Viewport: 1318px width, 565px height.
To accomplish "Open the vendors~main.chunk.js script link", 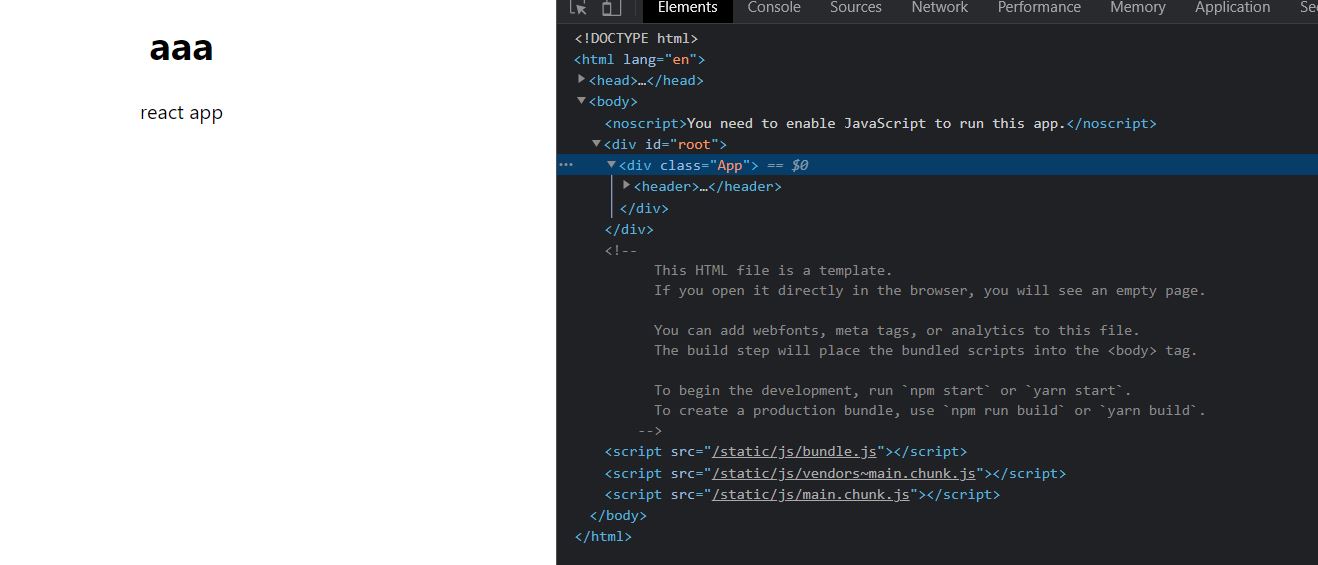I will [x=844, y=474].
